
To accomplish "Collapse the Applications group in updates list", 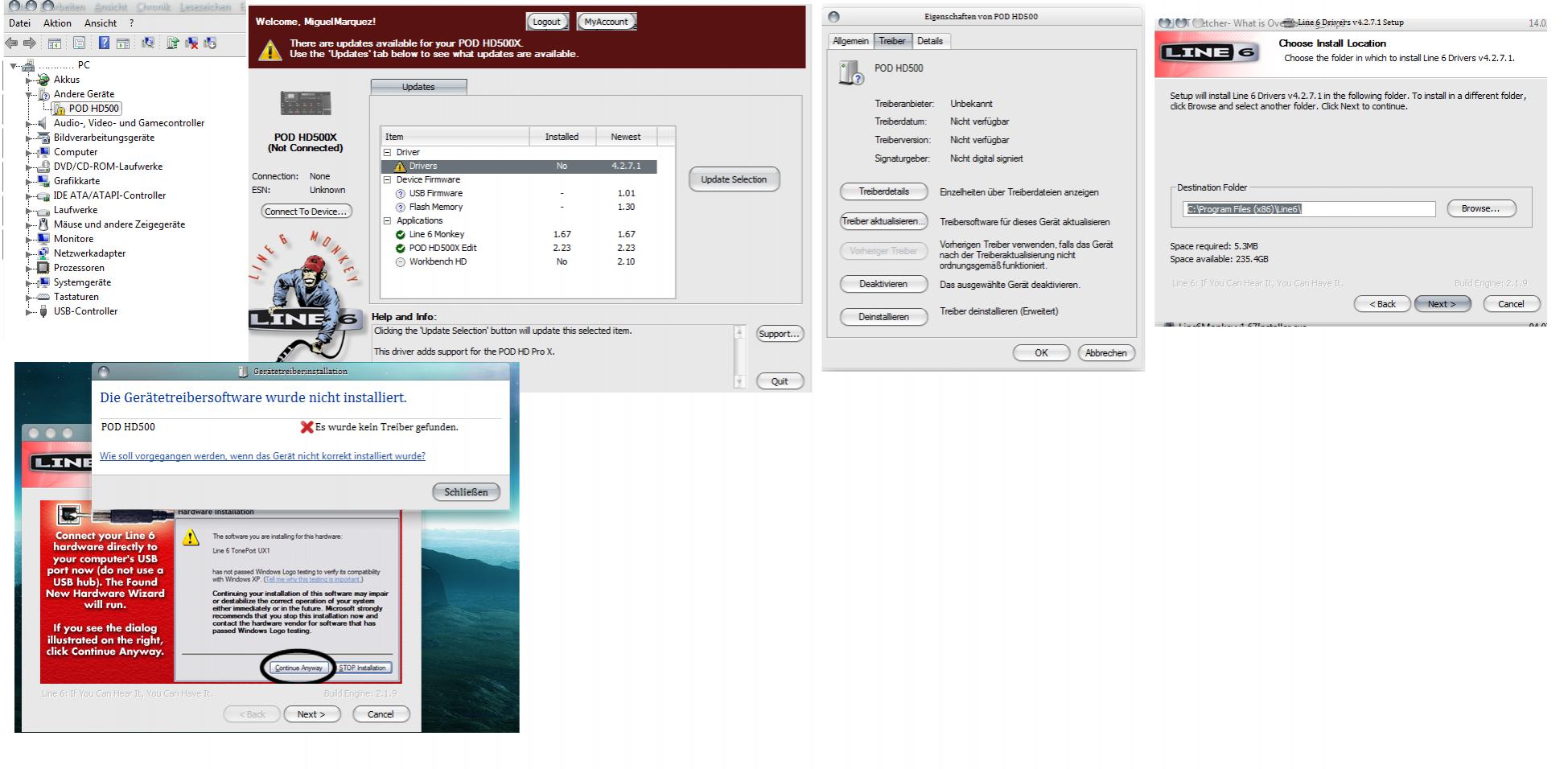I will coord(387,220).
